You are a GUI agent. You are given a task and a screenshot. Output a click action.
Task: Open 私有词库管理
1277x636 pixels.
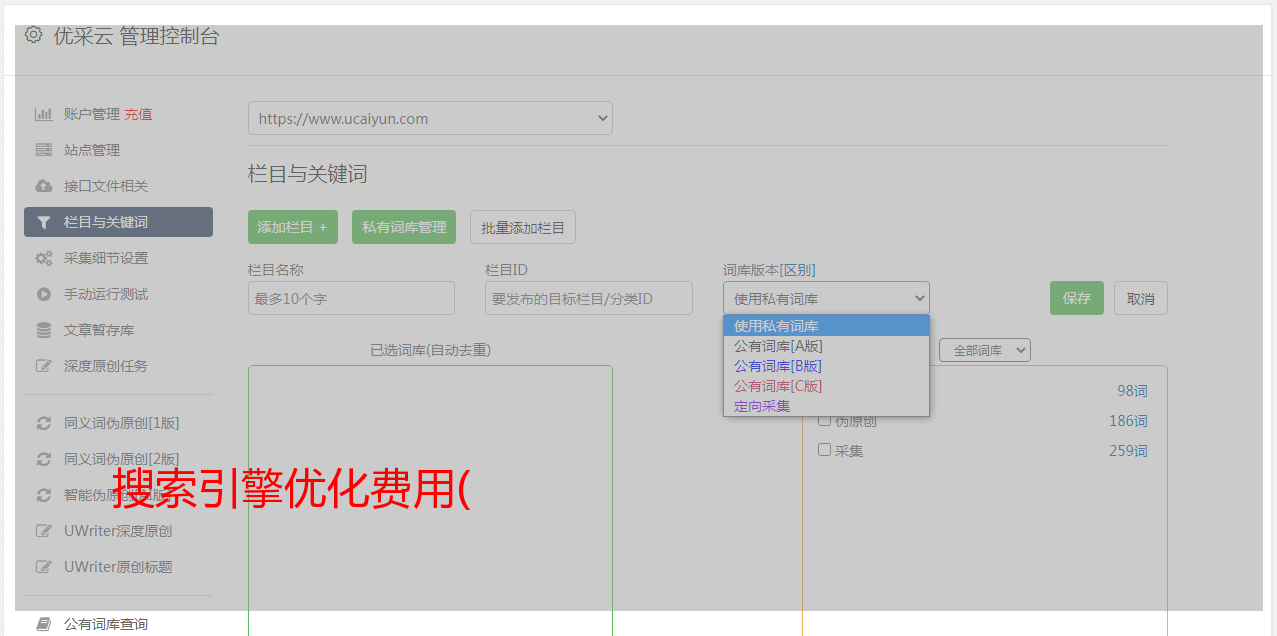[404, 227]
